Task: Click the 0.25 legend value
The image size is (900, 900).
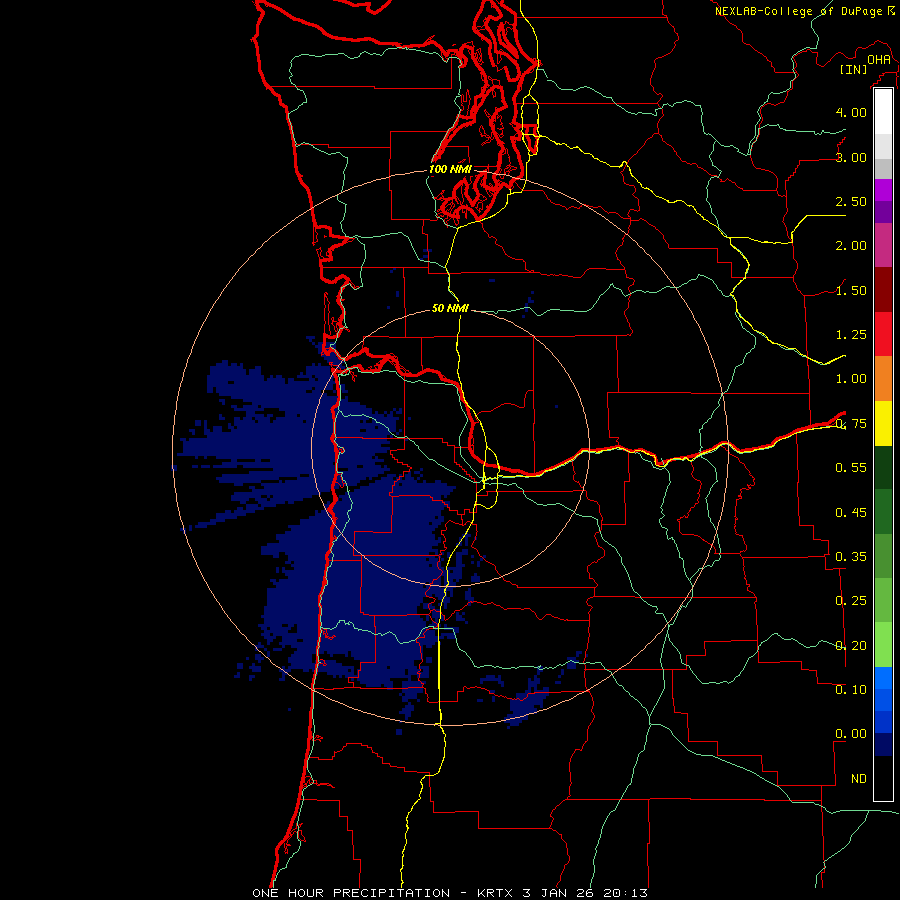Action: [851, 601]
